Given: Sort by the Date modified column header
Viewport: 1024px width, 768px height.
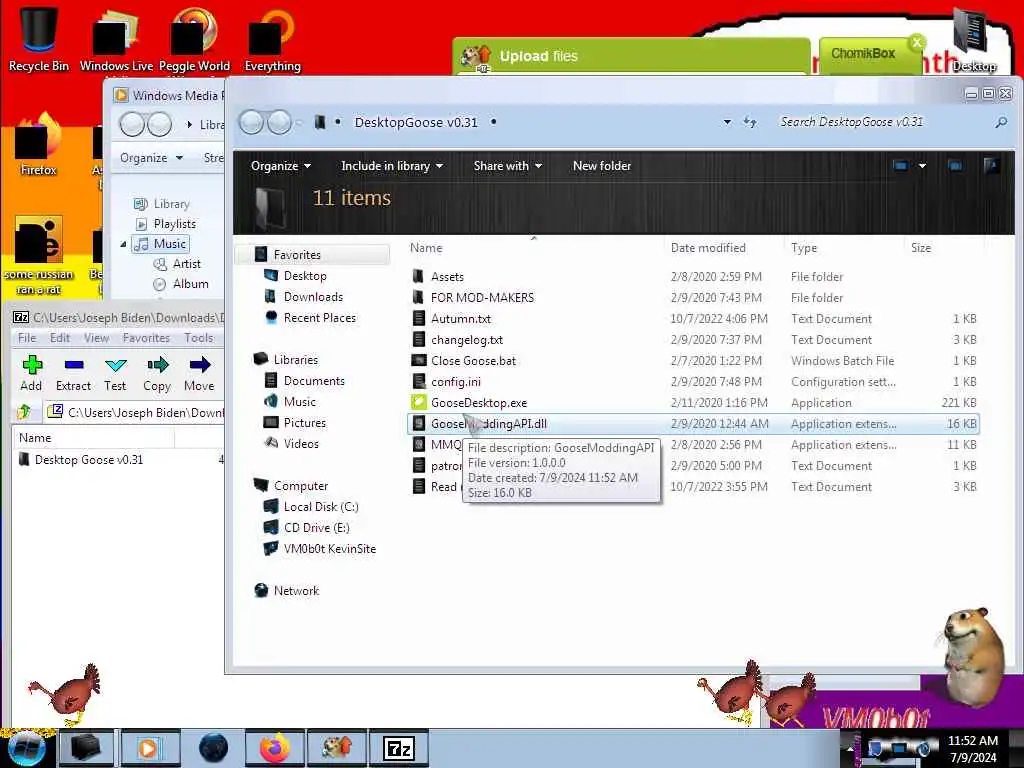Looking at the screenshot, I should pos(708,248).
